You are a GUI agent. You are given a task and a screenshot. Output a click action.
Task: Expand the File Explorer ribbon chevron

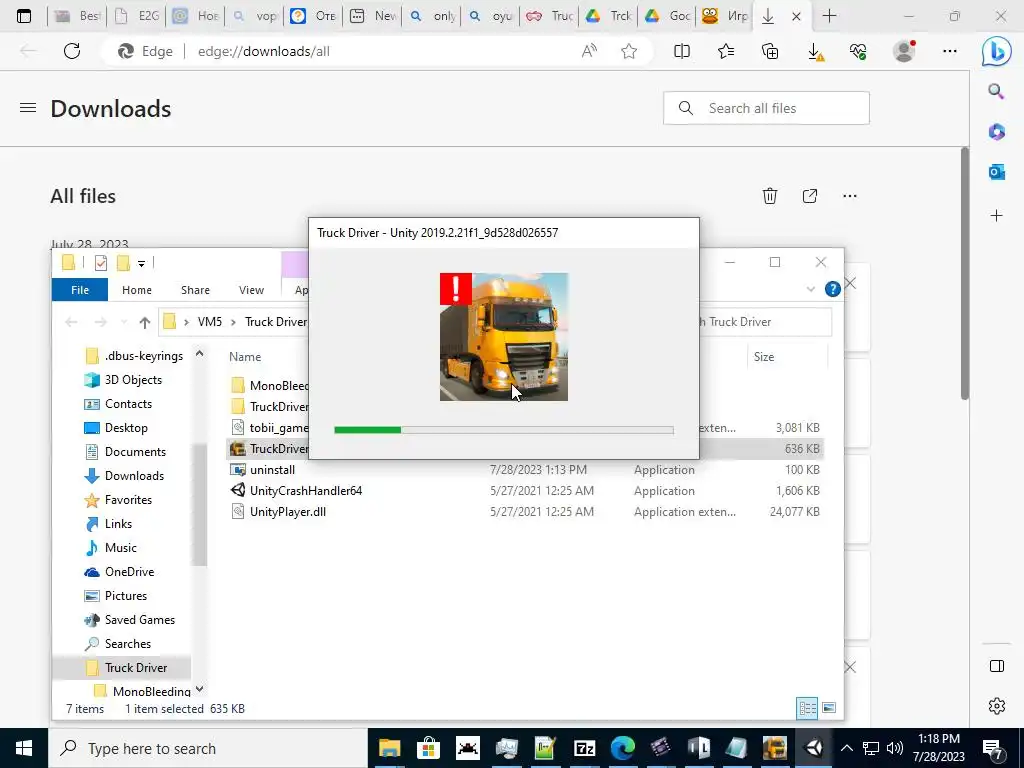pyautogui.click(x=810, y=289)
